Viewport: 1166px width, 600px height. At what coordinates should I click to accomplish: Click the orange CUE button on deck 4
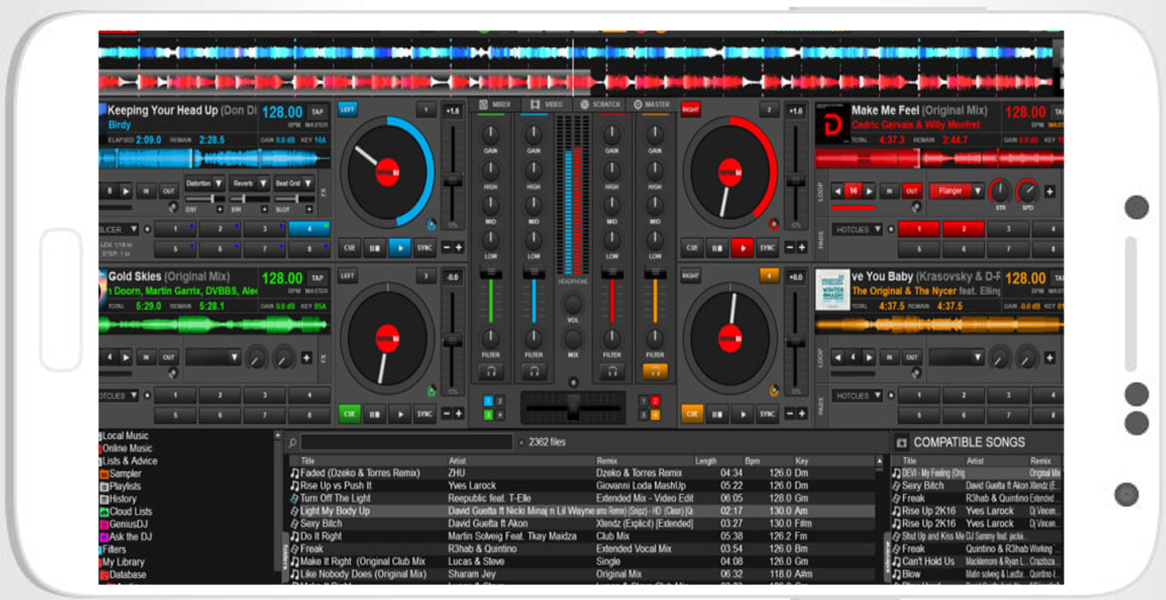(692, 413)
